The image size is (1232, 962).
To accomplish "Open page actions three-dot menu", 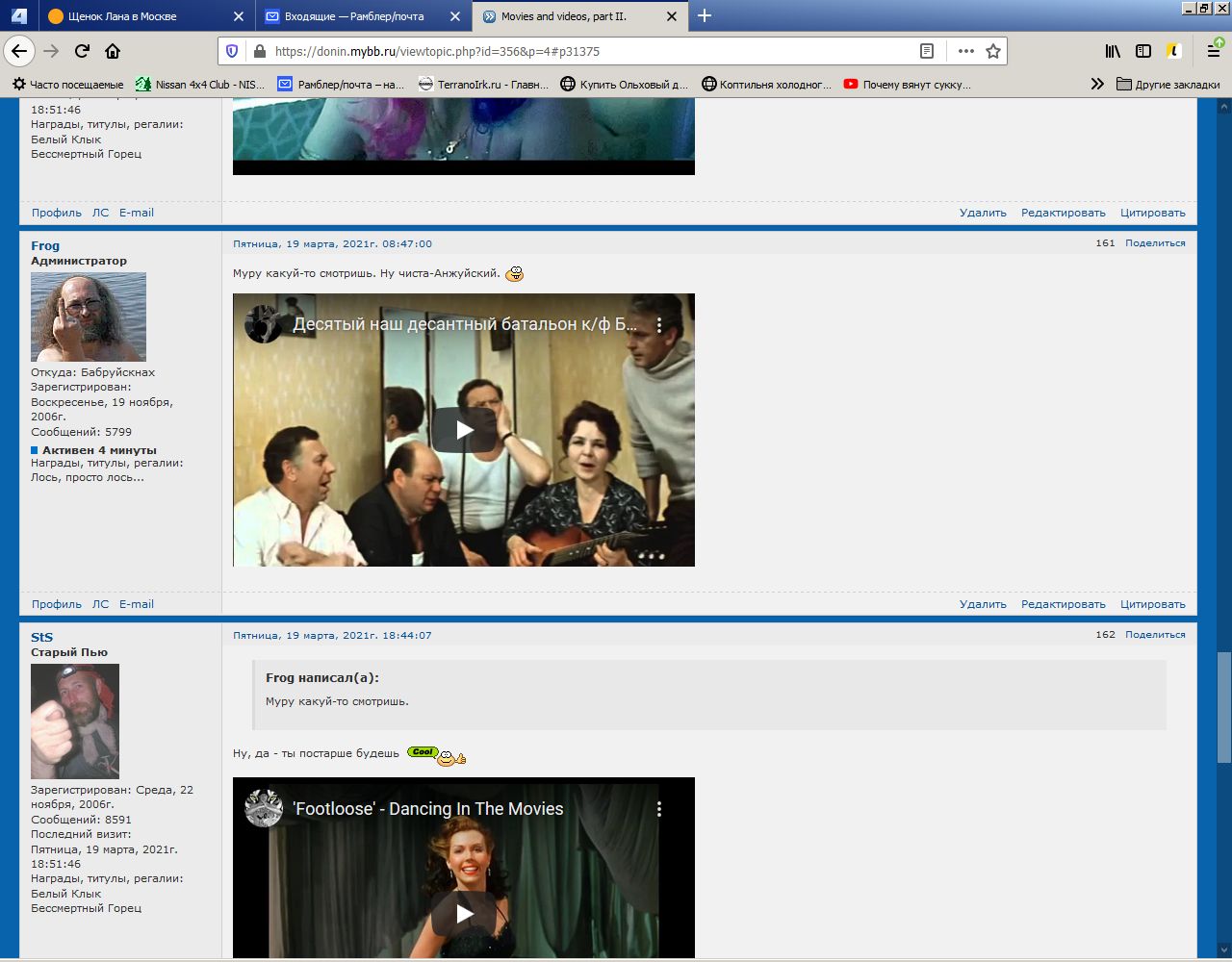I will [966, 51].
